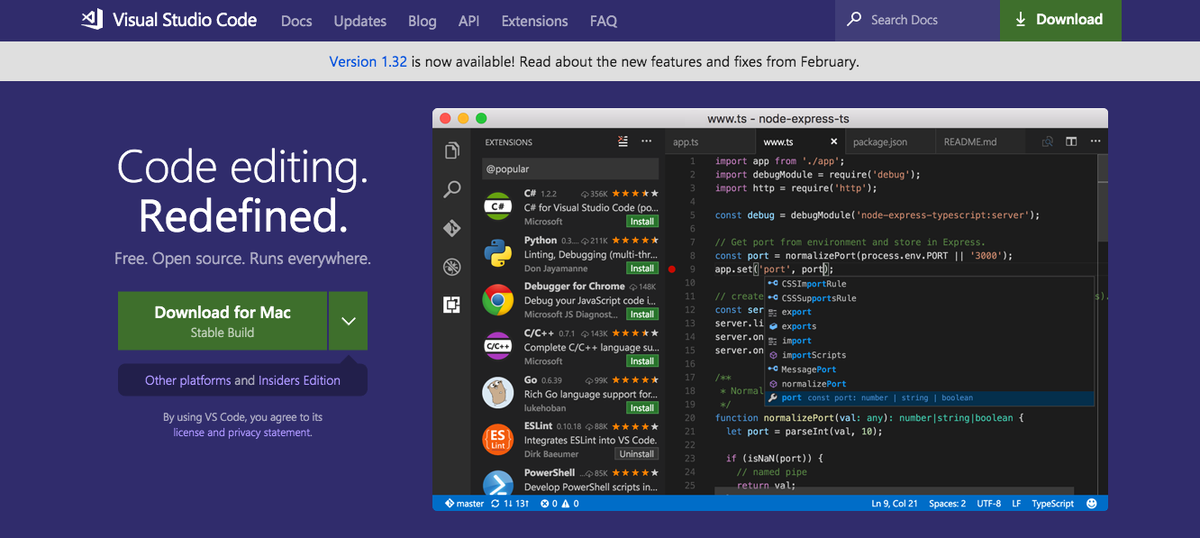Select the Extensions icon in activity bar
This screenshot has height=538, width=1200.
point(452,305)
